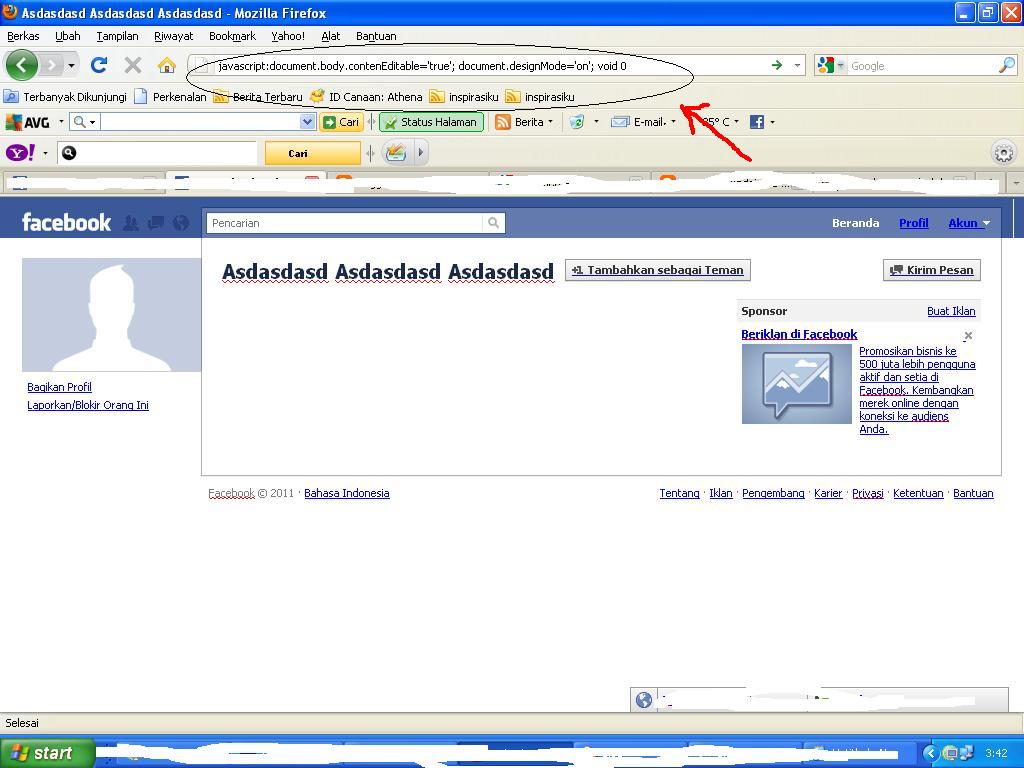Open Facebook messages icon

(x=155, y=223)
